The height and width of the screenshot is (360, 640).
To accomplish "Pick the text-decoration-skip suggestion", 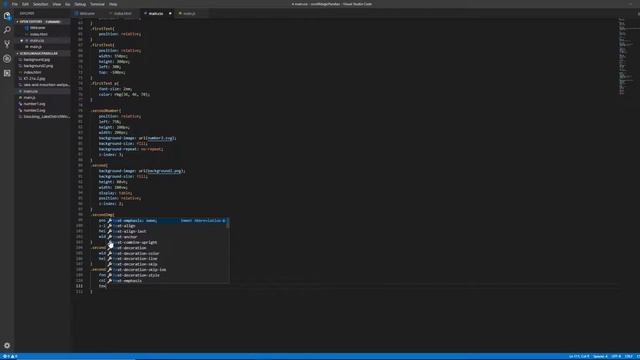I will (x=167, y=264).
